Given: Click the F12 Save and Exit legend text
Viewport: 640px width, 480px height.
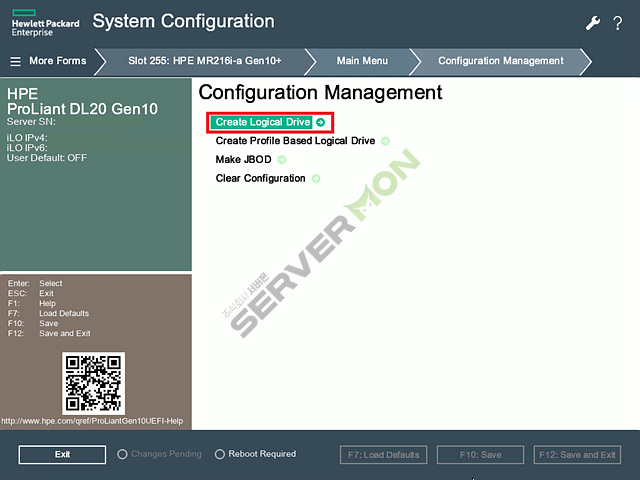Looking at the screenshot, I should (49, 333).
